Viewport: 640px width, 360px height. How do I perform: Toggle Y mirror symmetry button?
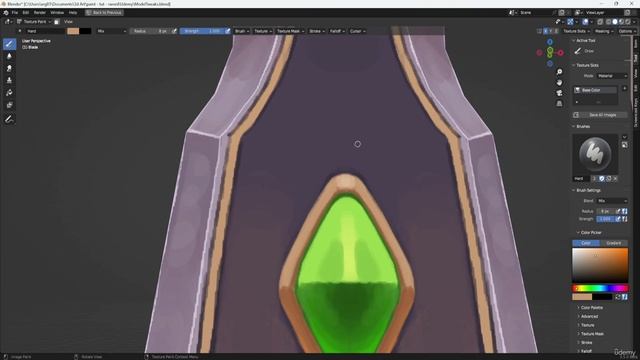[x=551, y=31]
